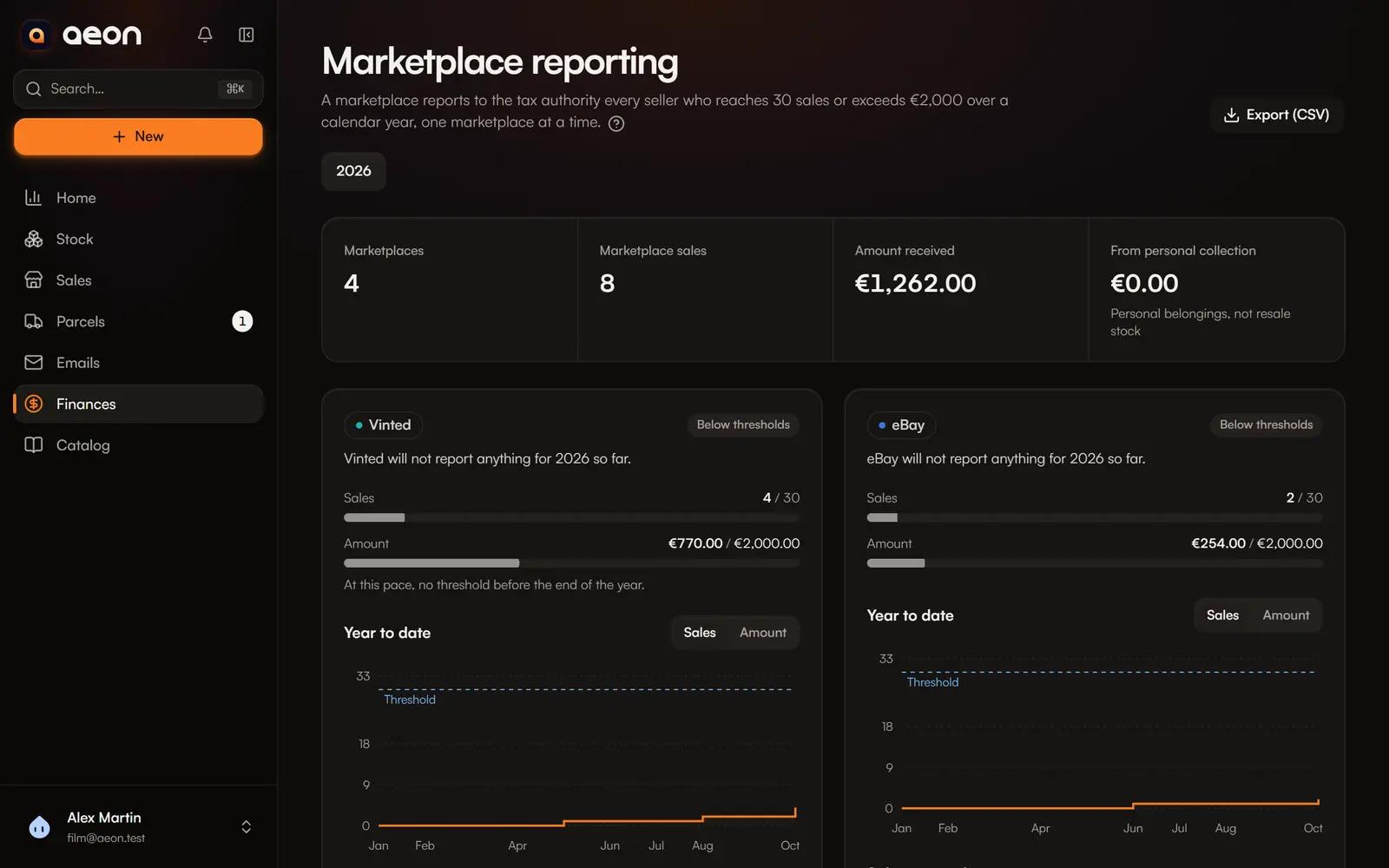Click the Emails envelope icon

pos(34,363)
